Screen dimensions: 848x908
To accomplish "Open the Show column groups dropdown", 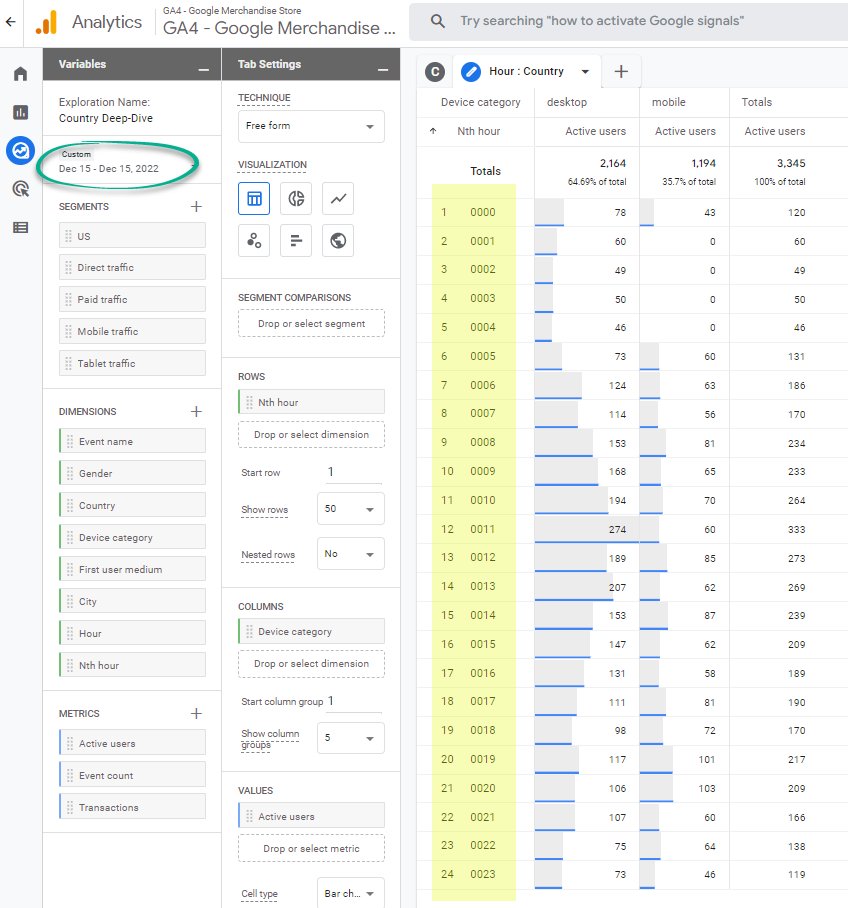I will click(x=350, y=738).
